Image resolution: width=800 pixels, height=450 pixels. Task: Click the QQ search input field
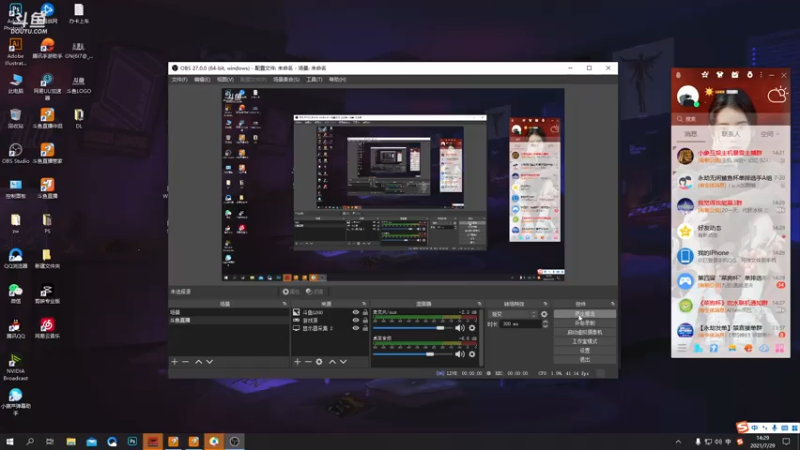[x=731, y=119]
